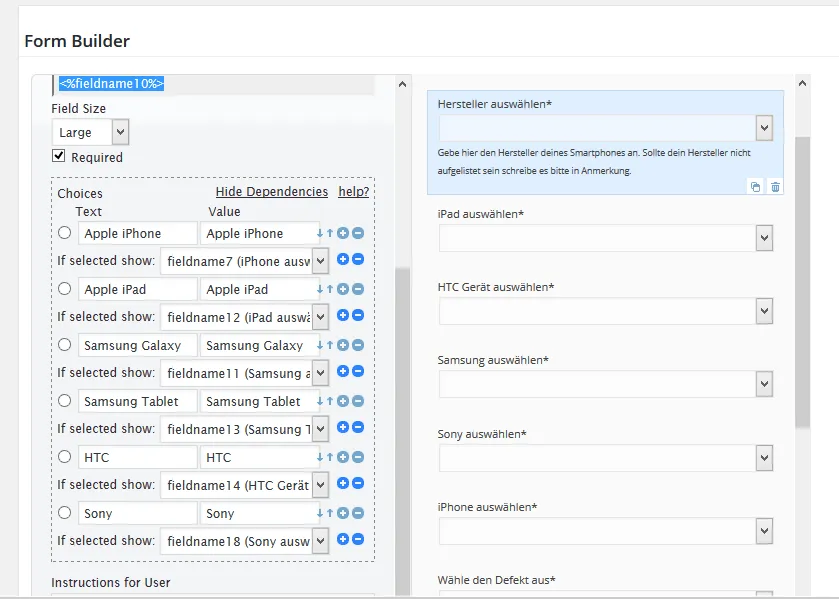
Task: Remove the Apple iPad choice
Action: click(x=358, y=290)
